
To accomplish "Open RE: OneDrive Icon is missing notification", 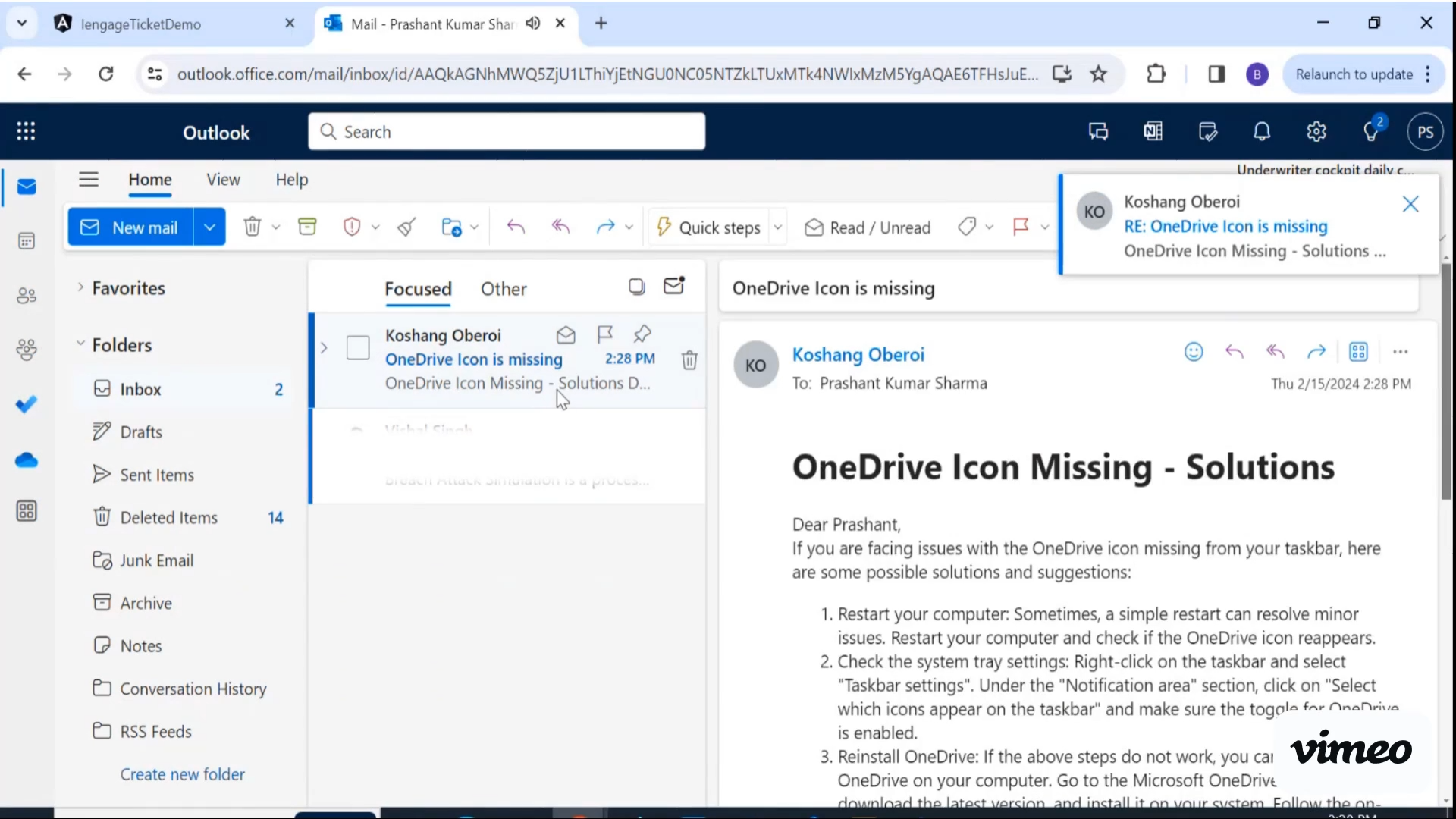I will pos(1225,226).
